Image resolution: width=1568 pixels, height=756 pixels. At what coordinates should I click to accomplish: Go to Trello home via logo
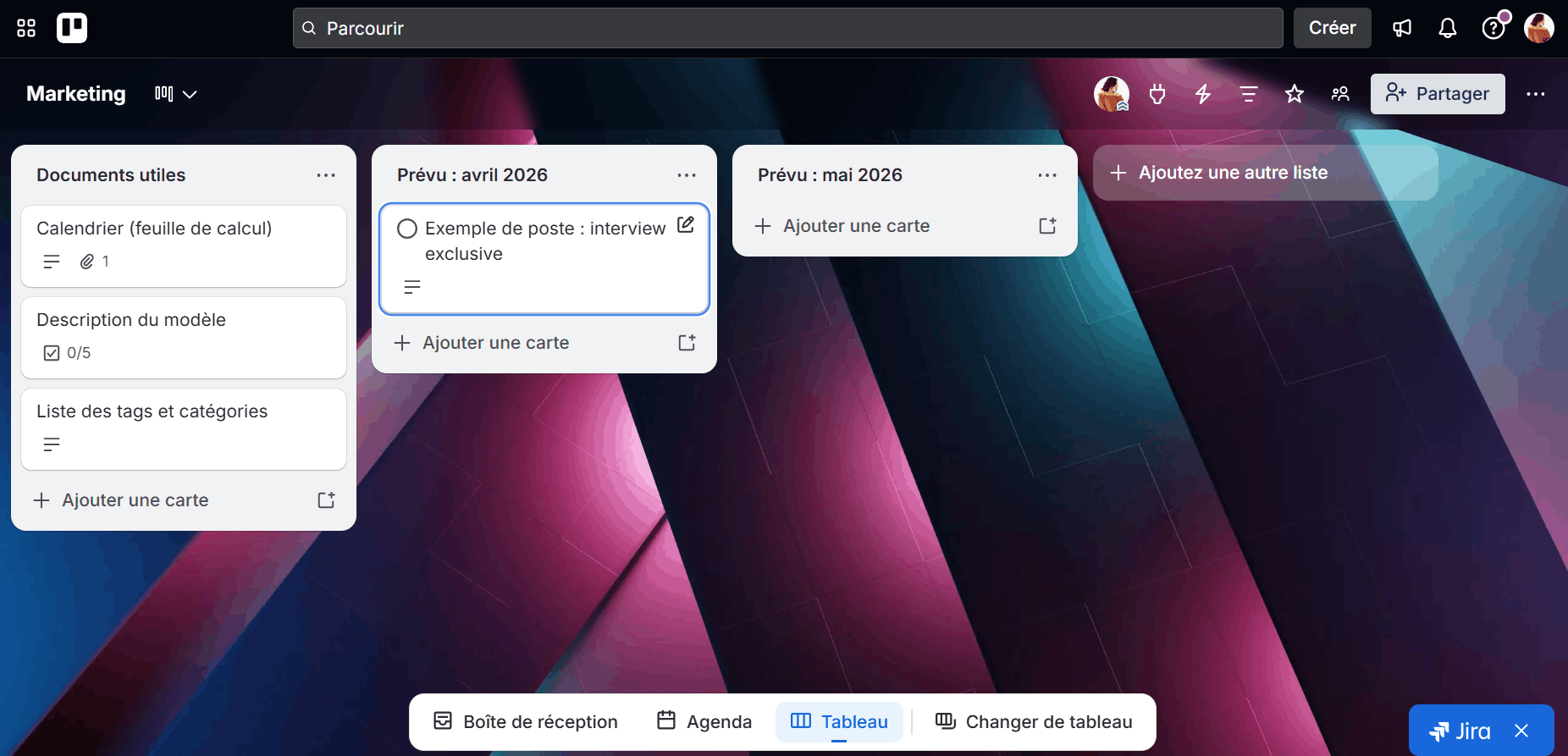(x=72, y=28)
